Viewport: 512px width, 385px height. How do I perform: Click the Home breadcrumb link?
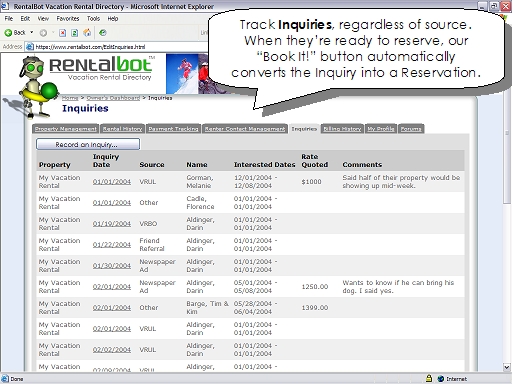tap(70, 98)
